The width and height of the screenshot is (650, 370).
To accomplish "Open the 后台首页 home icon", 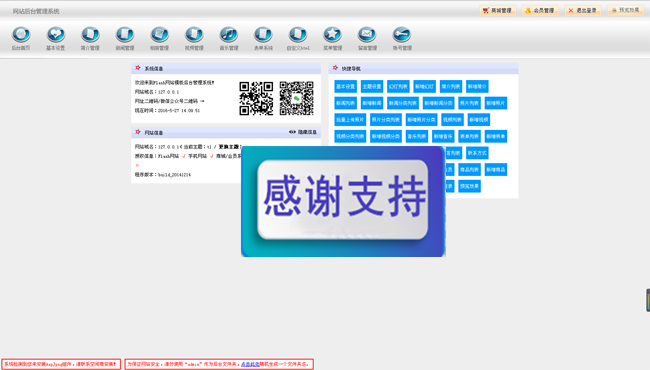I will 21,34.
